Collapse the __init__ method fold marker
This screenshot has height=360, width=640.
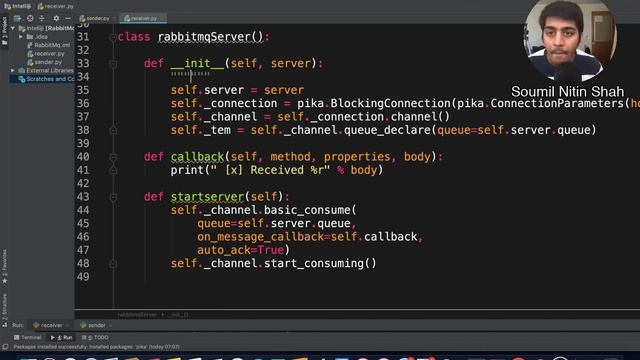tap(113, 64)
